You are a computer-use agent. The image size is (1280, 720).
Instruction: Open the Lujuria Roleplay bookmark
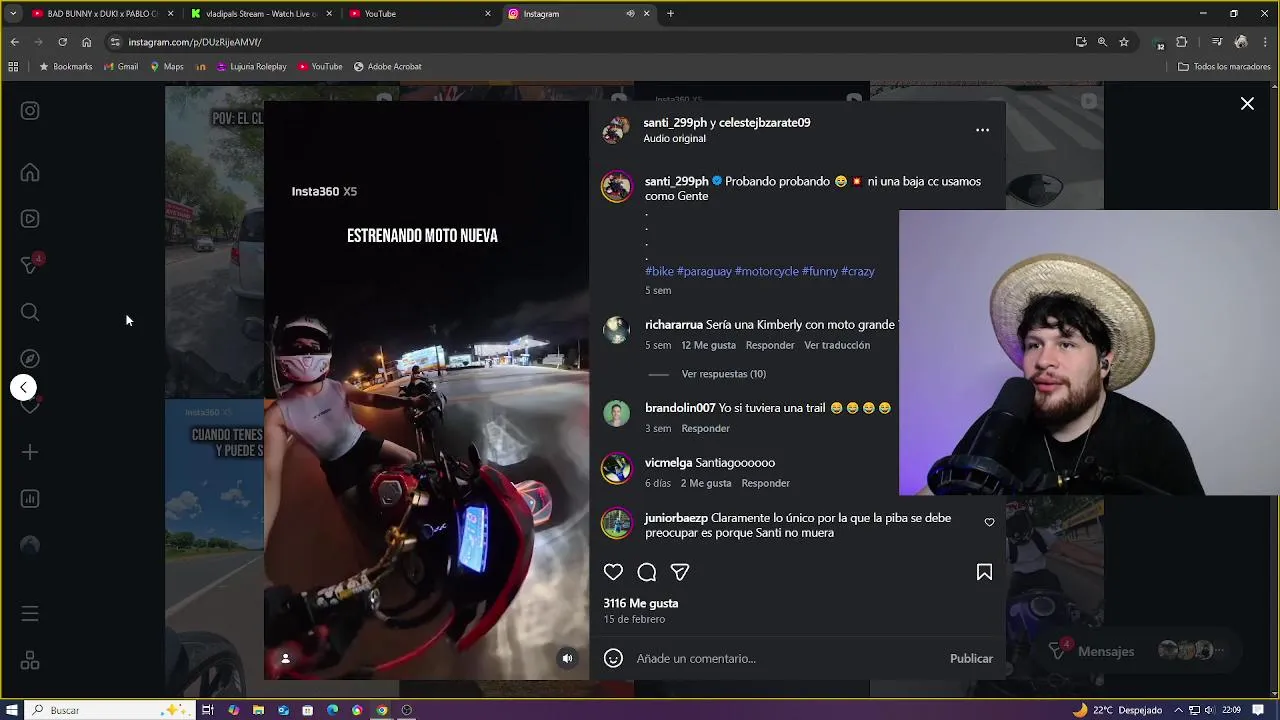(x=251, y=67)
